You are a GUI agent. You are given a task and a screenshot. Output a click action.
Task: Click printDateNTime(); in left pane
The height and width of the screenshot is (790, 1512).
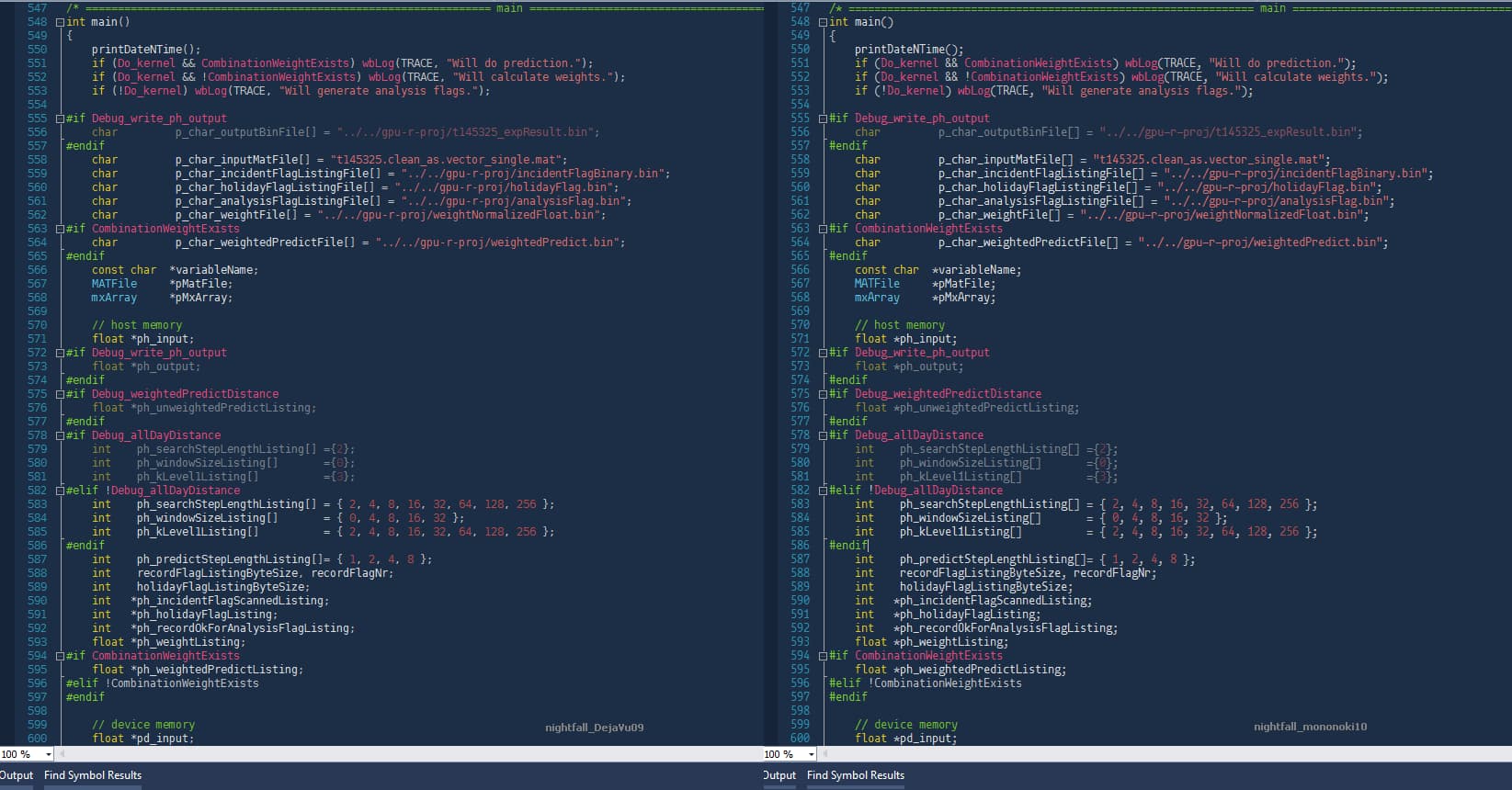145,50
